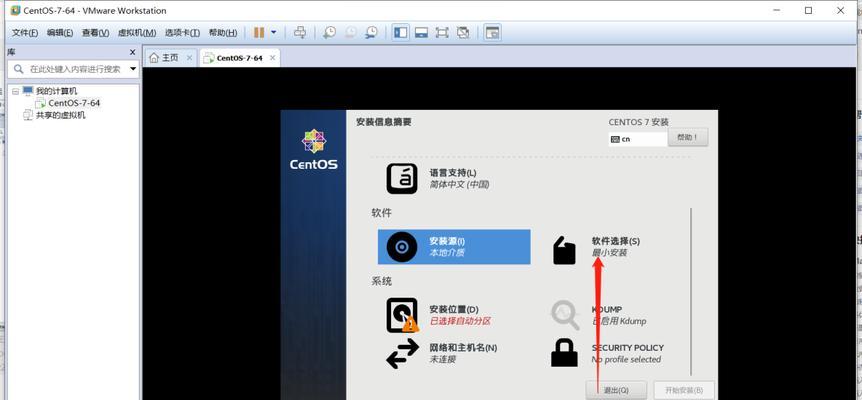Click the pause virtual machine icon
Image resolution: width=862 pixels, height=400 pixels.
pos(259,33)
